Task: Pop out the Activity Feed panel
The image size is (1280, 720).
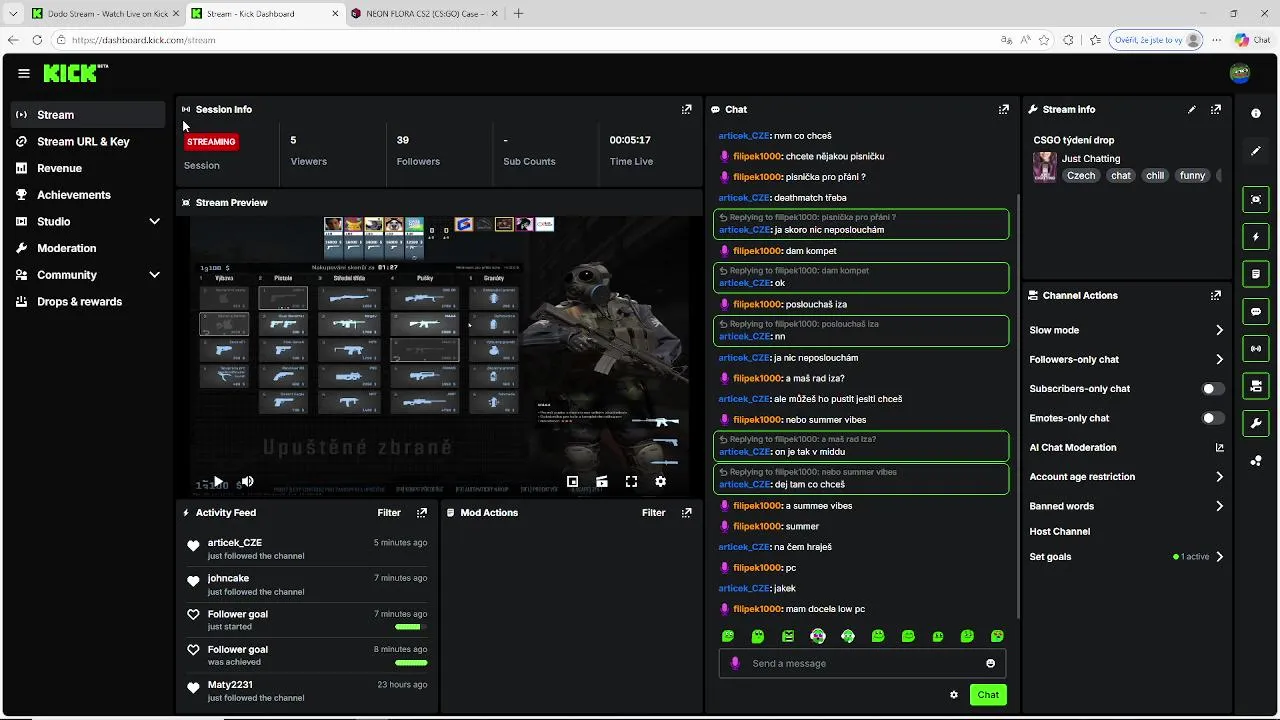Action: click(x=422, y=512)
